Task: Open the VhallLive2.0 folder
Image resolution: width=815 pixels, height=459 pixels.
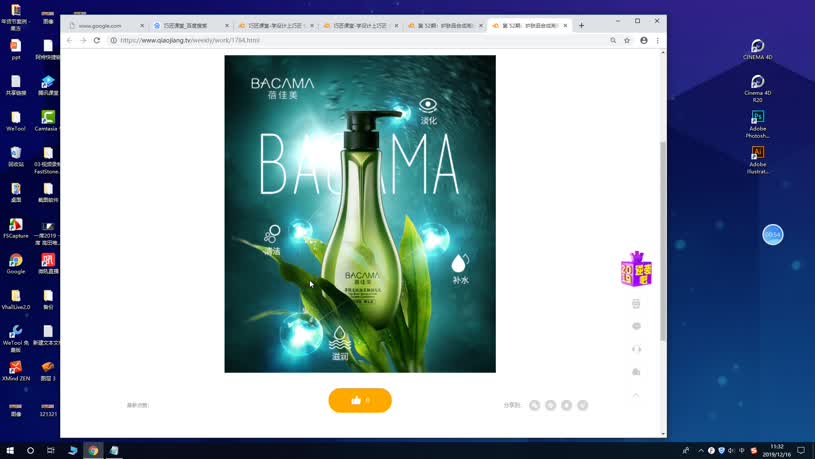Action: point(16,299)
